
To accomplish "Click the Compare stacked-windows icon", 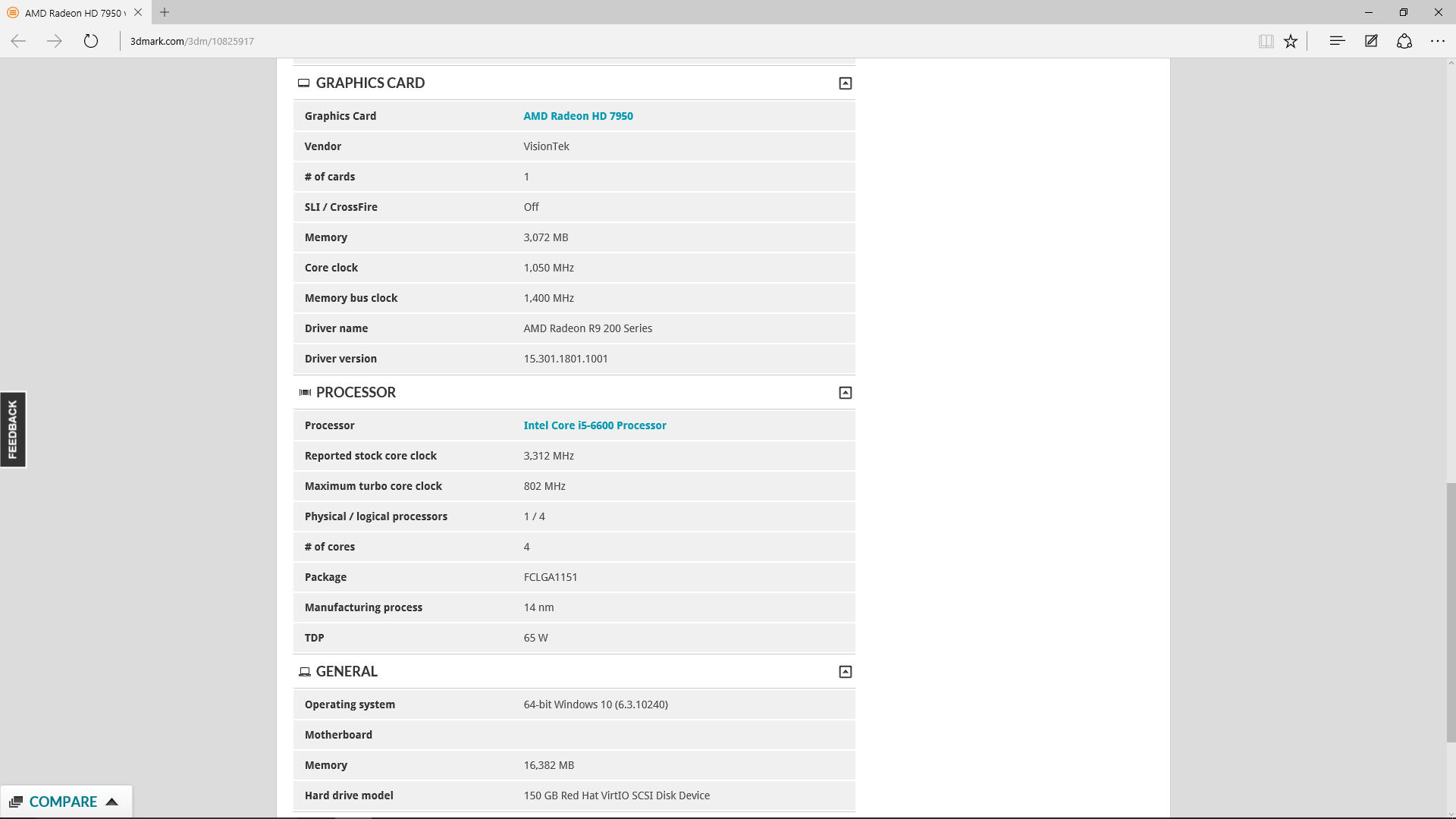I will point(16,802).
